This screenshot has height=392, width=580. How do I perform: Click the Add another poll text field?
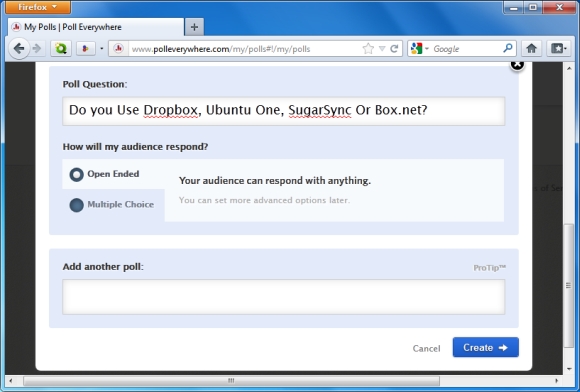click(x=283, y=297)
